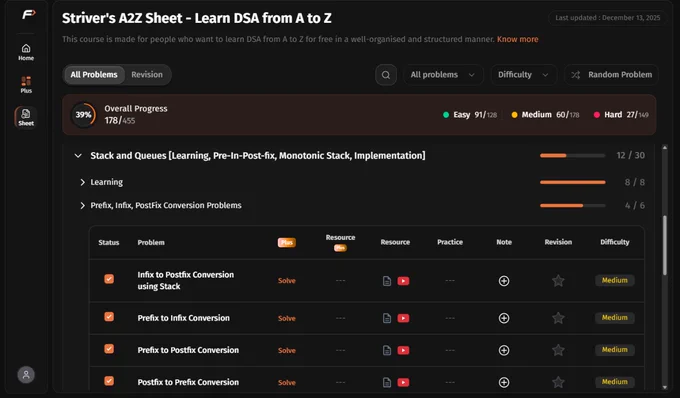The width and height of the screenshot is (680, 398).
Task: Click the Medium badge for Prefix to Postfix Conversion
Action: tap(615, 350)
